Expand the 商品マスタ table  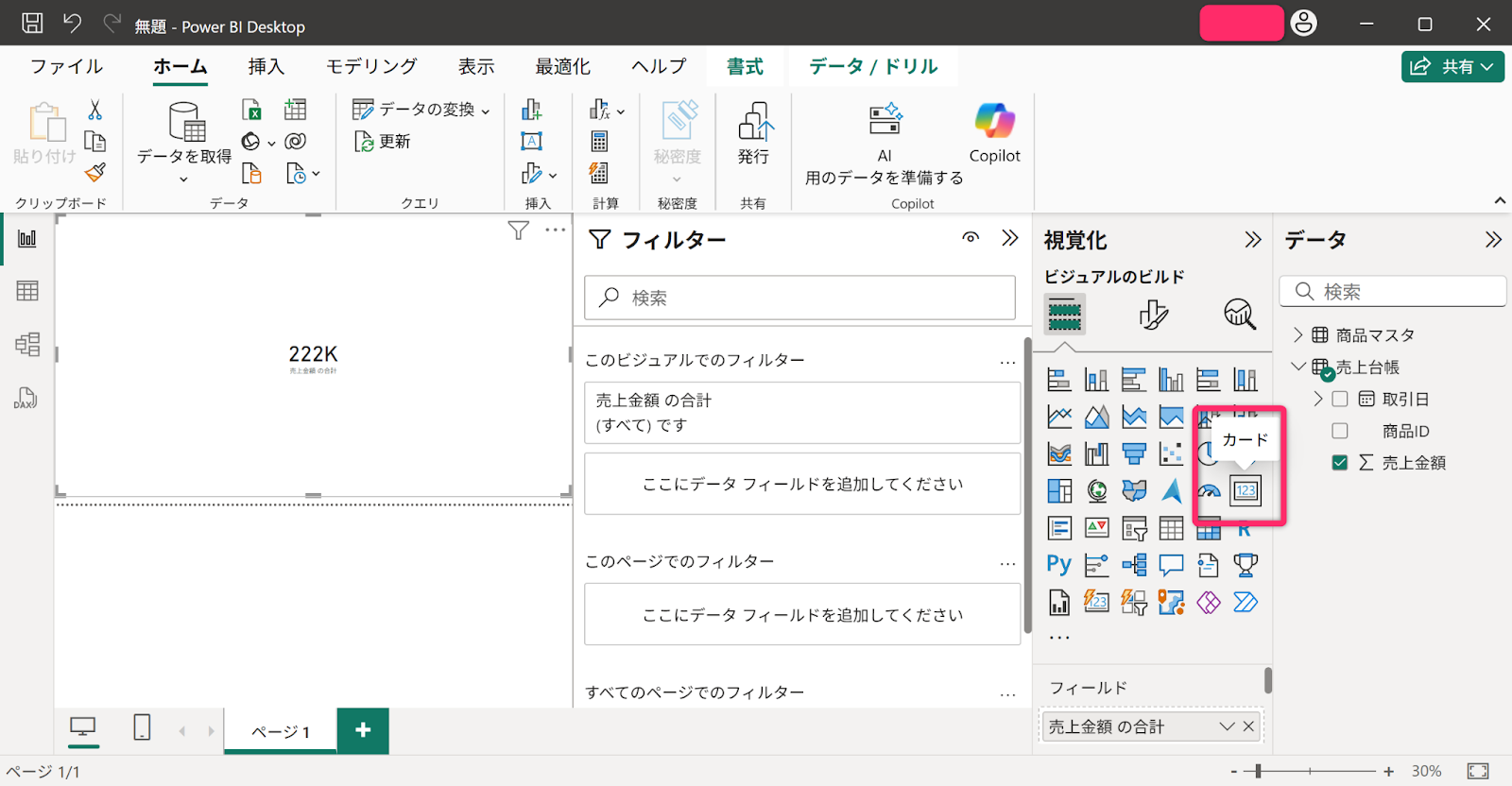(x=1298, y=334)
